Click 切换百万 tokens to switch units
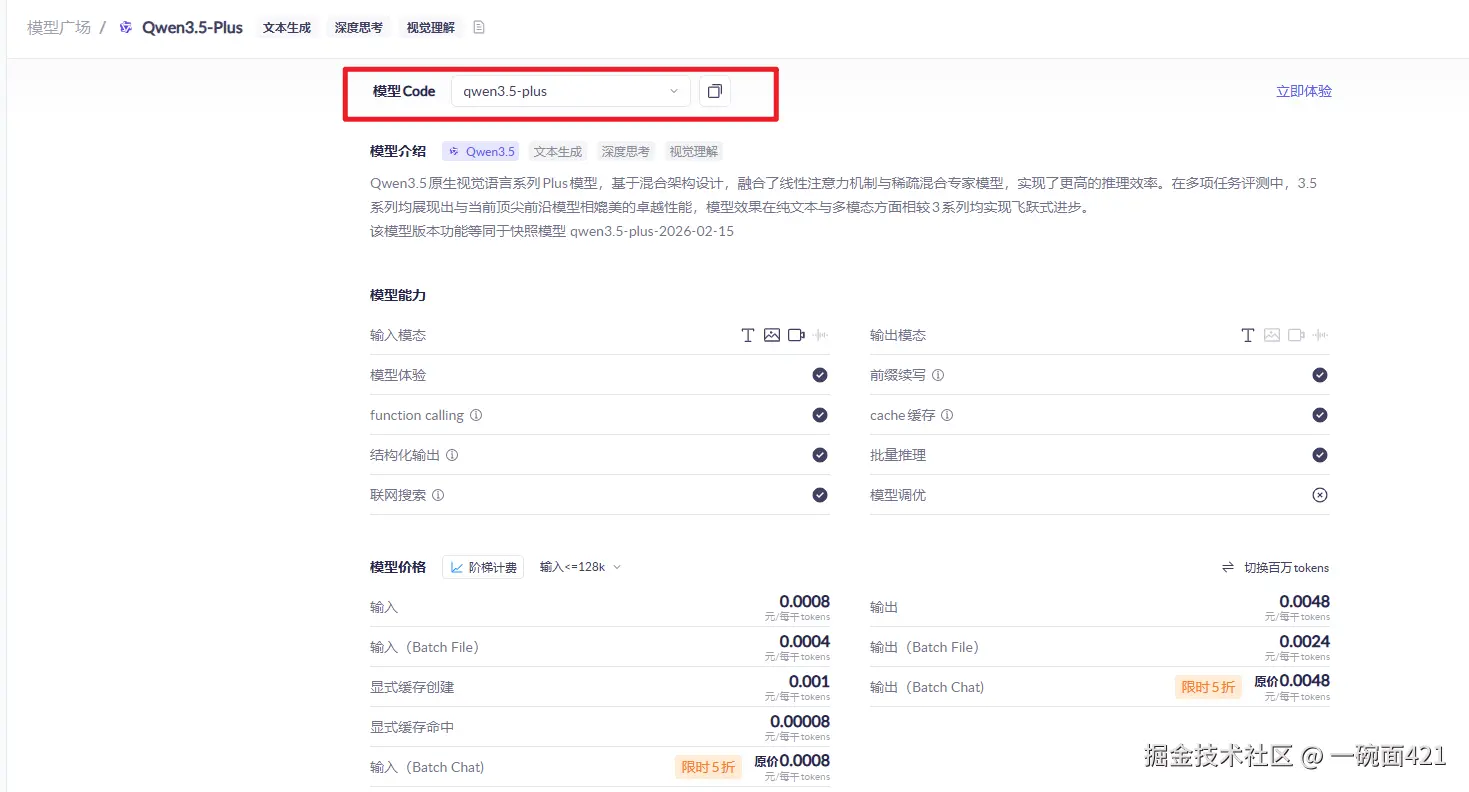1469x792 pixels. [x=1276, y=567]
